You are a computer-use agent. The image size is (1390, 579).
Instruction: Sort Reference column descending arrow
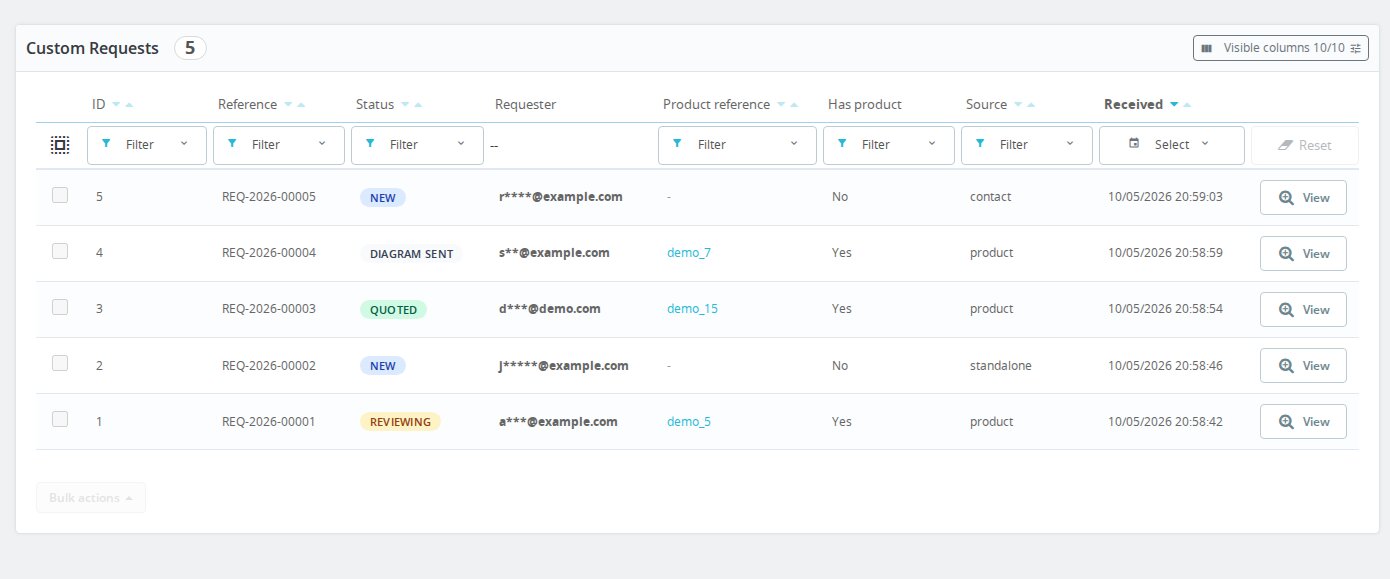coord(288,105)
